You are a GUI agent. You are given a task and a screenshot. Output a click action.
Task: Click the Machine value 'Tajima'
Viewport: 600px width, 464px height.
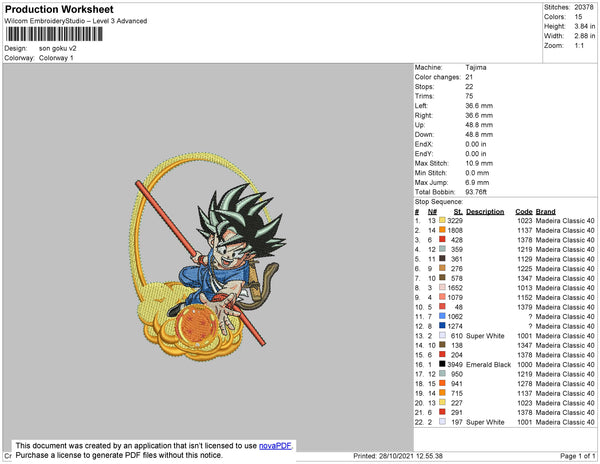tap(476, 67)
